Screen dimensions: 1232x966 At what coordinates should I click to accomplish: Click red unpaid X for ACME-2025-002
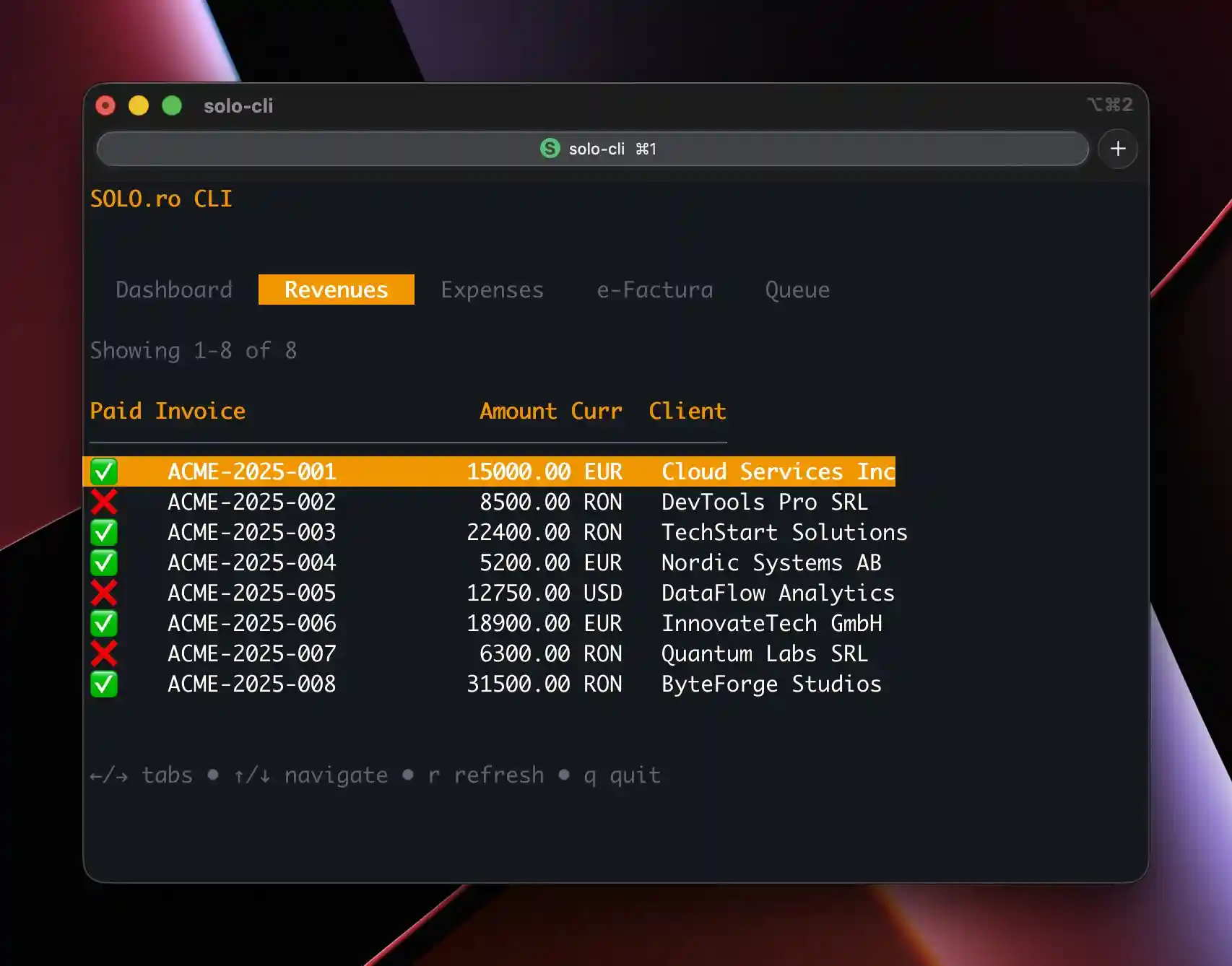click(104, 502)
